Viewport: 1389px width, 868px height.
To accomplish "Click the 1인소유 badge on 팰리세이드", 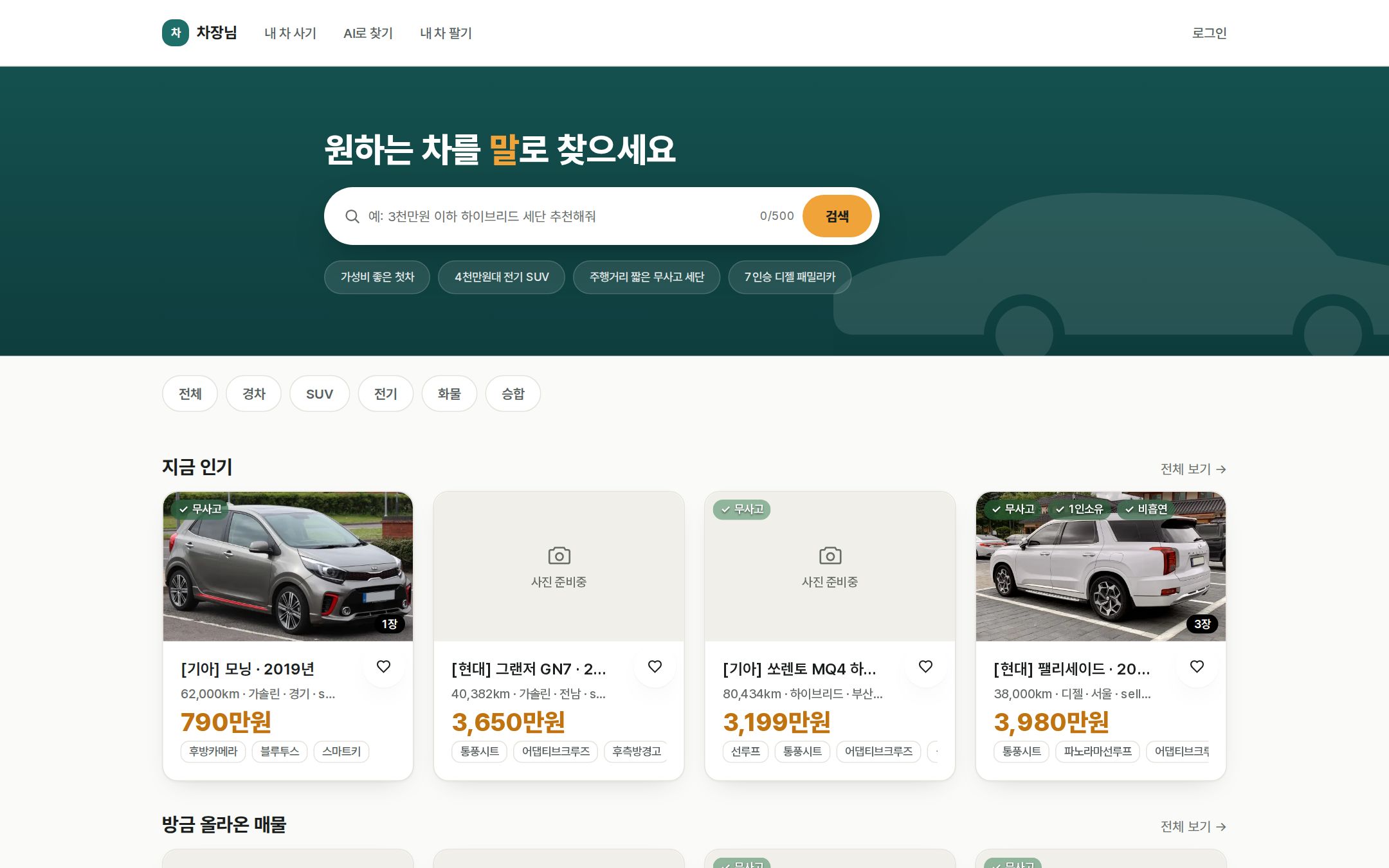I will click(1080, 509).
